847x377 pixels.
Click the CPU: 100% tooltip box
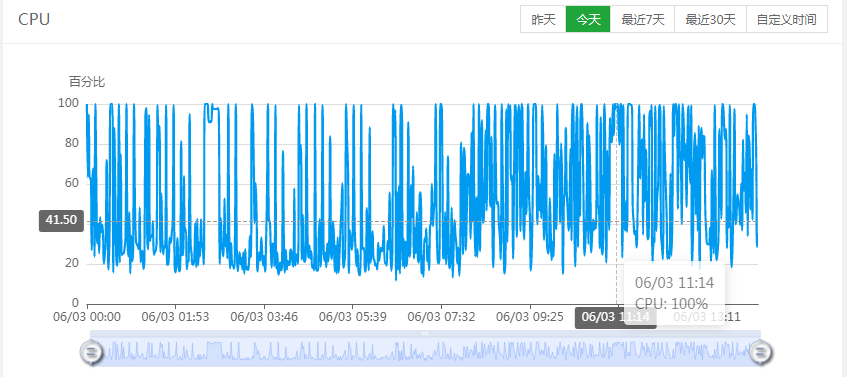coord(674,293)
